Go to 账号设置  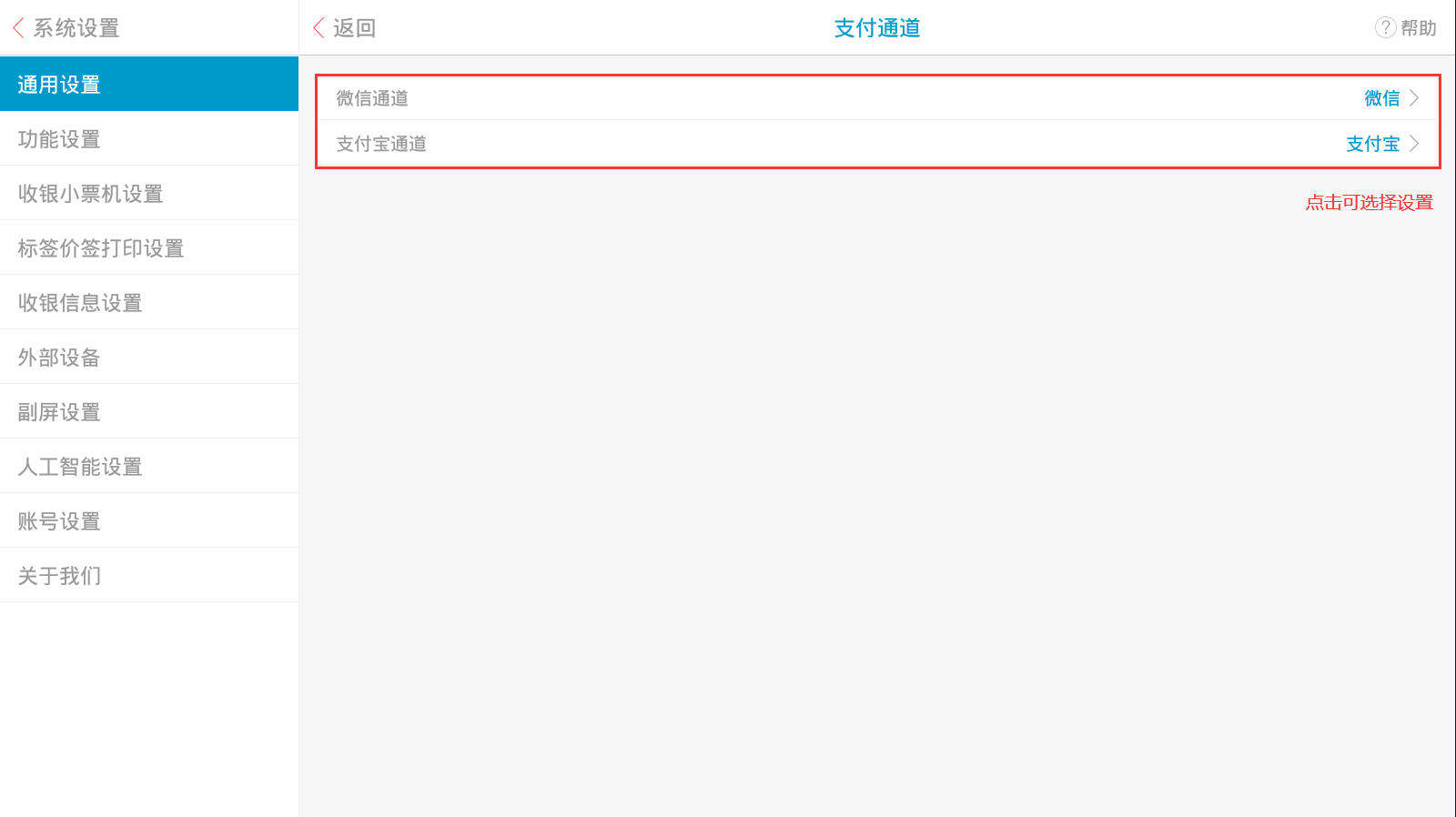(x=149, y=520)
